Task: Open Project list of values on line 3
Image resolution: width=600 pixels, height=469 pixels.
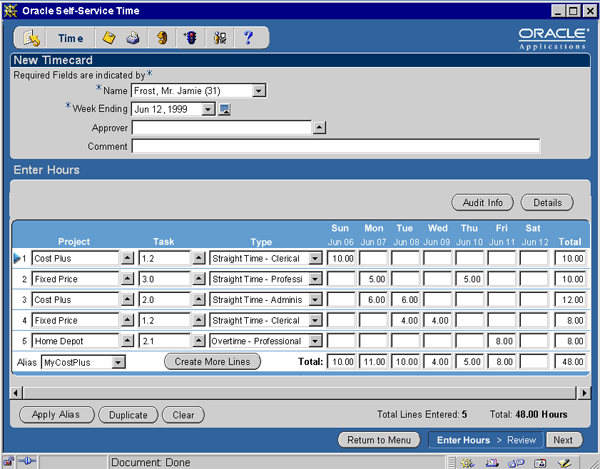Action: pyautogui.click(x=127, y=300)
